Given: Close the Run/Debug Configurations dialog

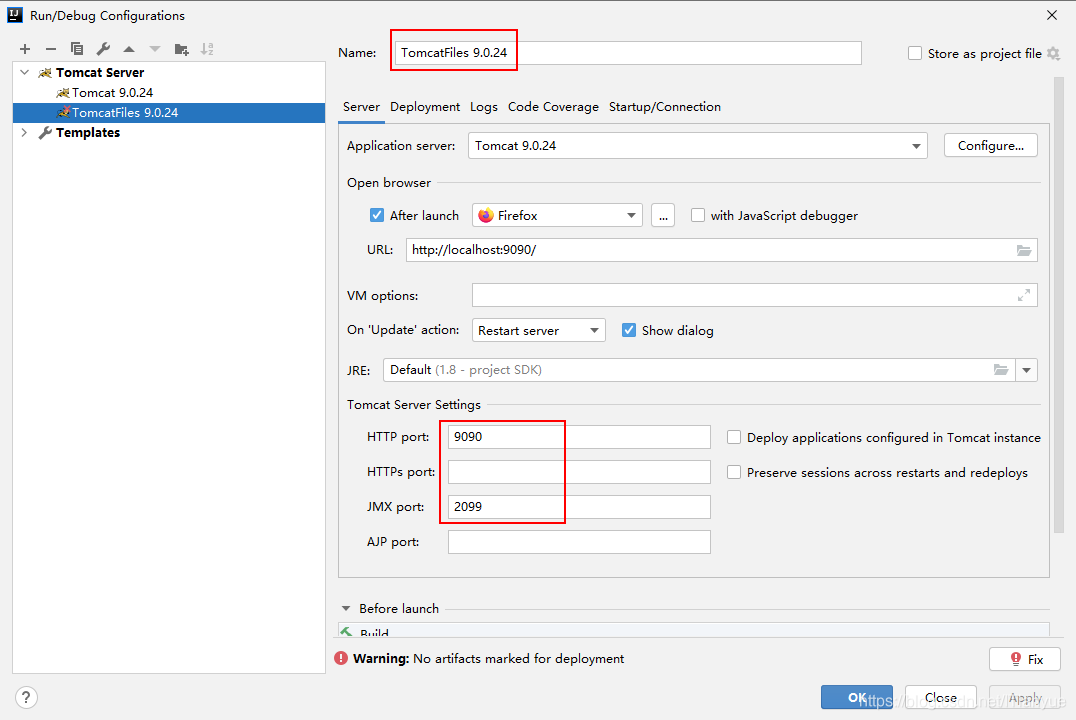Looking at the screenshot, I should (1052, 15).
